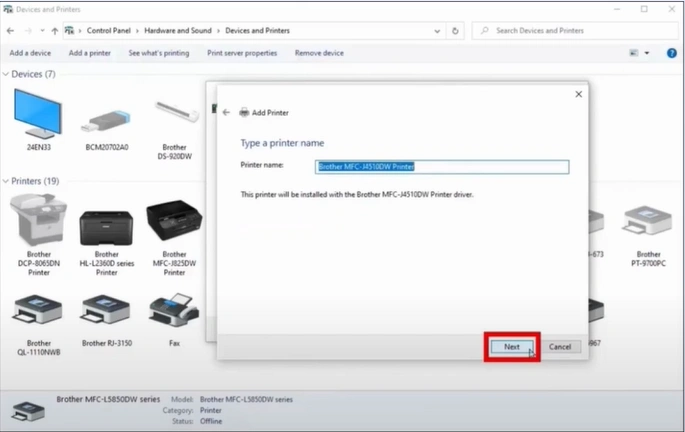Collapse the Devices (7) group
Image resolution: width=685 pixels, height=432 pixels.
pos(6,74)
